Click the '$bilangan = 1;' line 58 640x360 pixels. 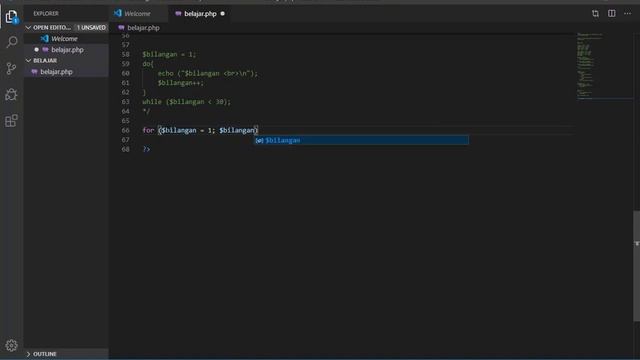coord(169,54)
